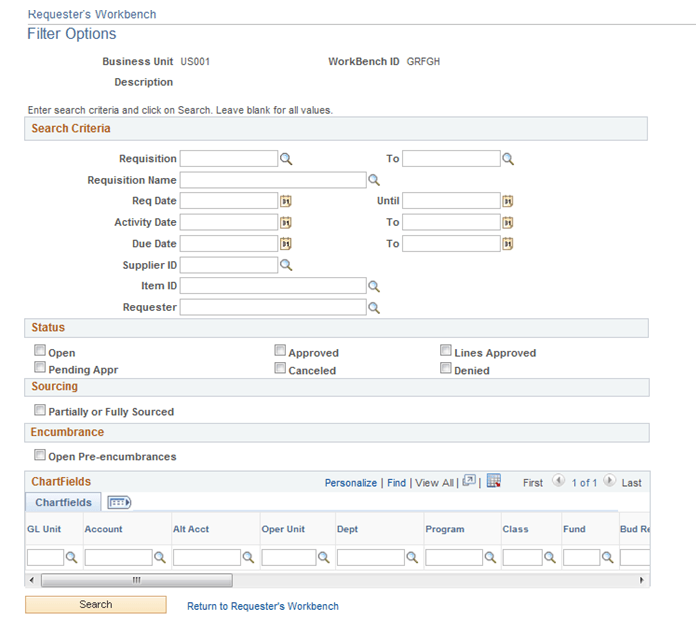
Task: Check the Open status checkbox
Action: [x=40, y=351]
